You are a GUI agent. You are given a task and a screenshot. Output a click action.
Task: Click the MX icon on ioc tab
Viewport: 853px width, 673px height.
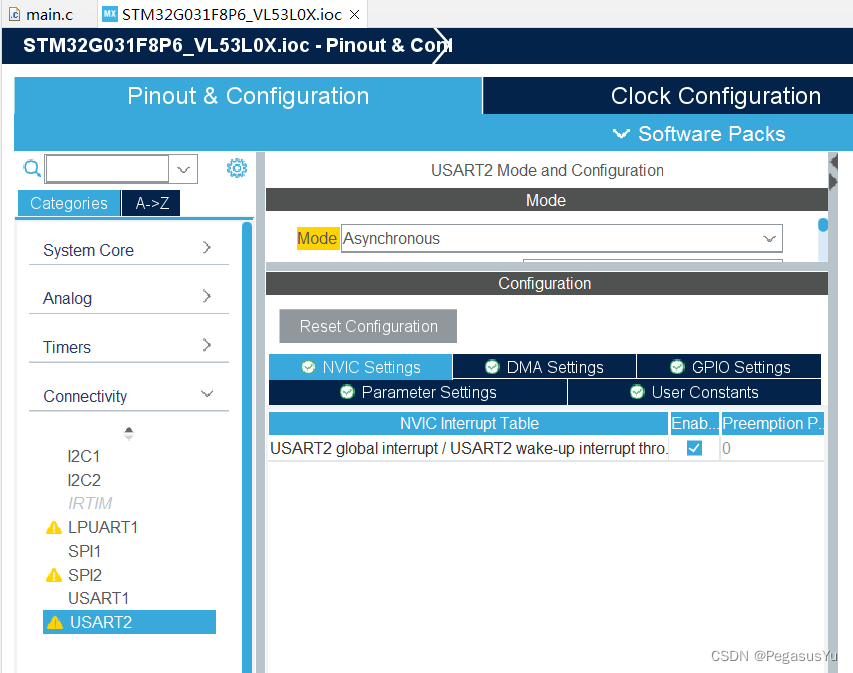[x=110, y=14]
